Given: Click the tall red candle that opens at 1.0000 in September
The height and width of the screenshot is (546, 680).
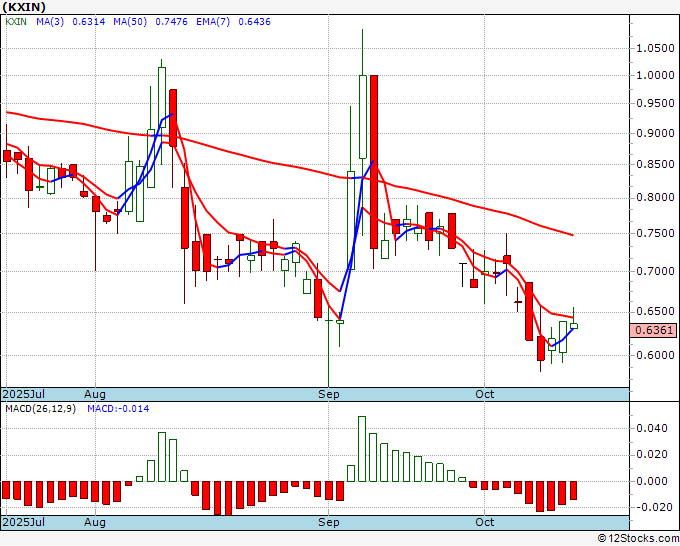Looking at the screenshot, I should (x=374, y=162).
